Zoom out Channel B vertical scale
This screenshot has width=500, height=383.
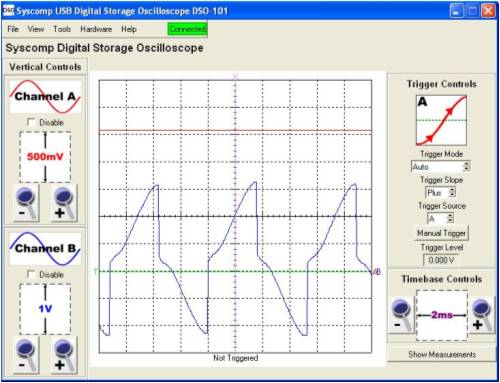pyautogui.click(x=26, y=355)
